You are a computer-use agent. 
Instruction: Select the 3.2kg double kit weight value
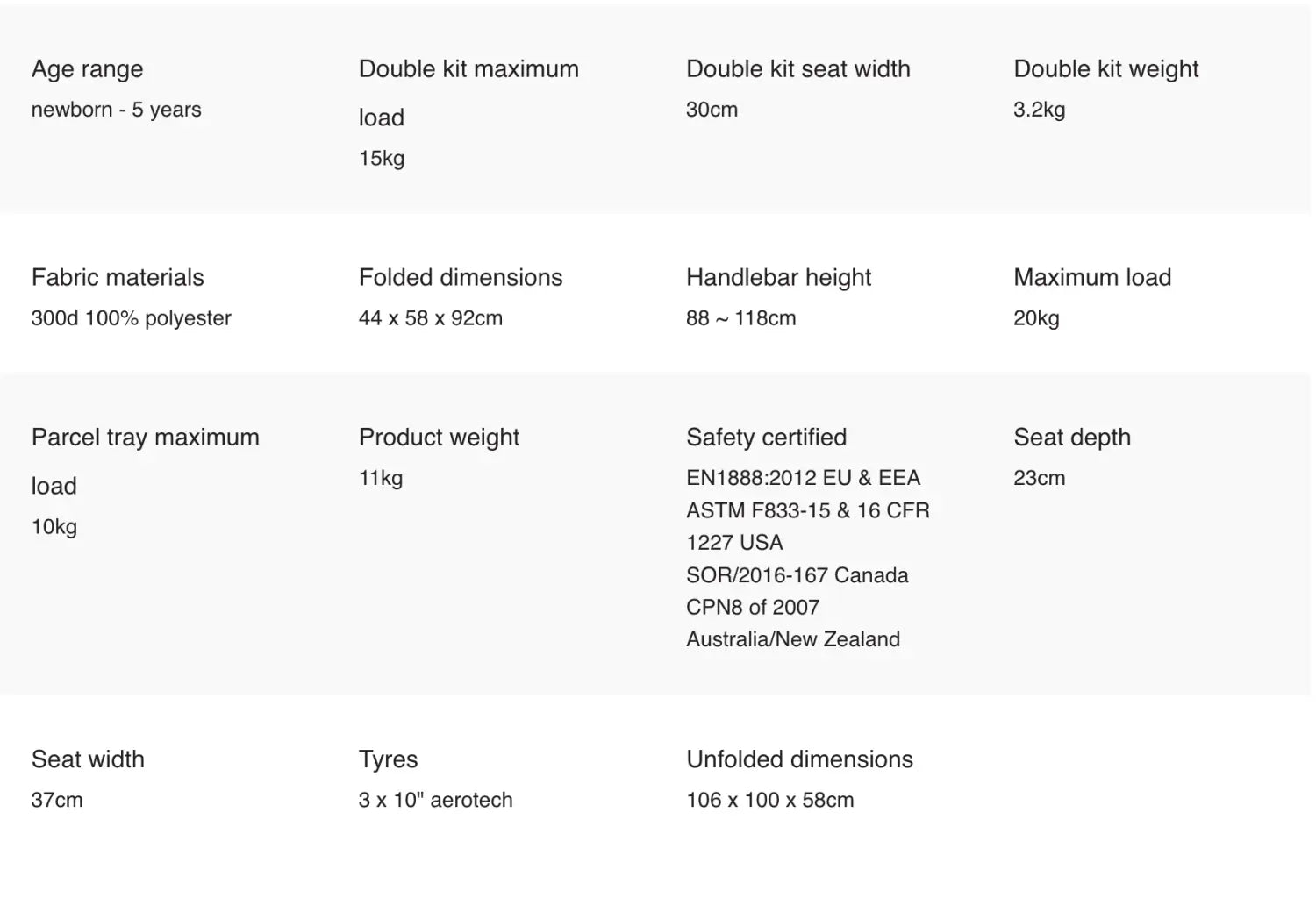click(1039, 110)
